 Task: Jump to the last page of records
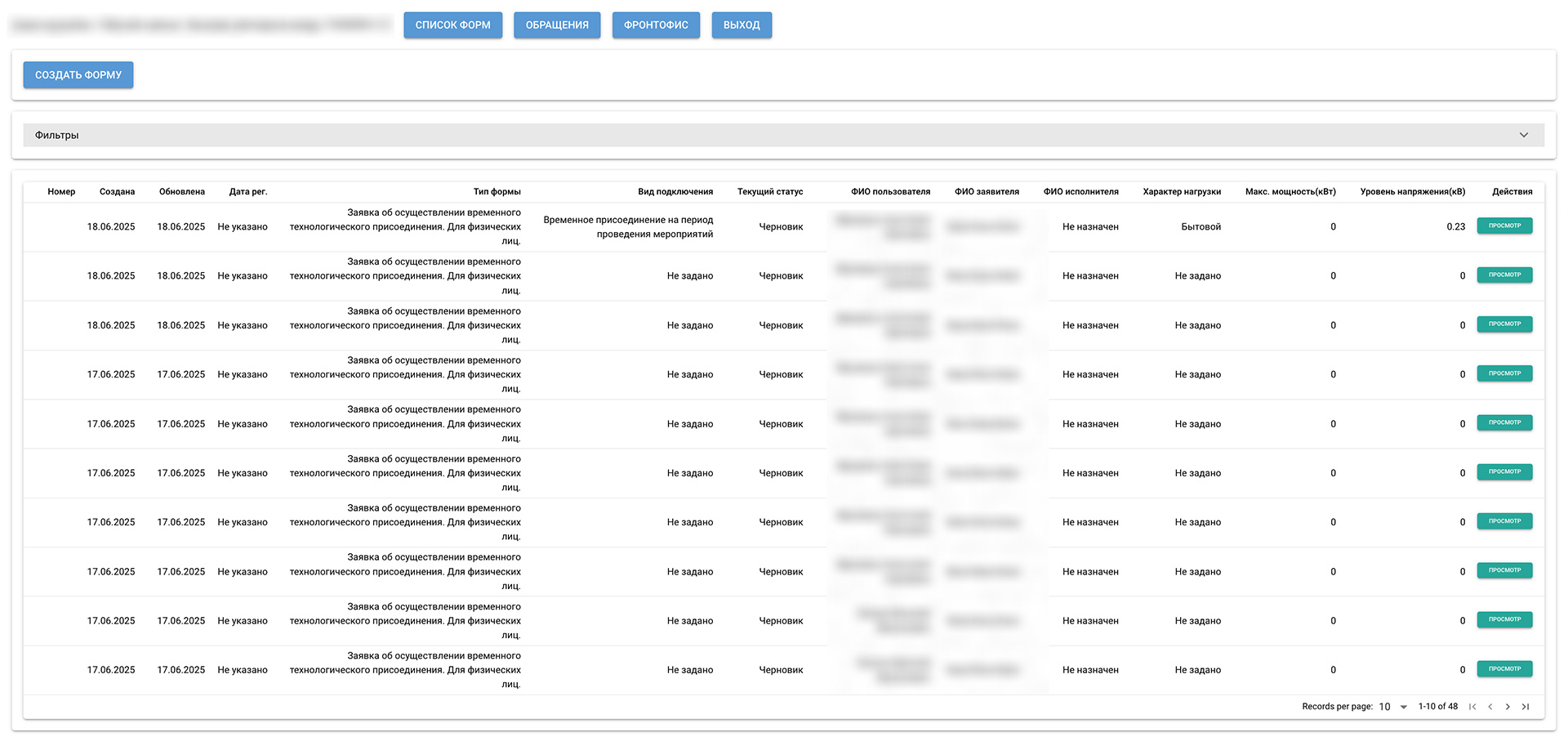[x=1526, y=707]
